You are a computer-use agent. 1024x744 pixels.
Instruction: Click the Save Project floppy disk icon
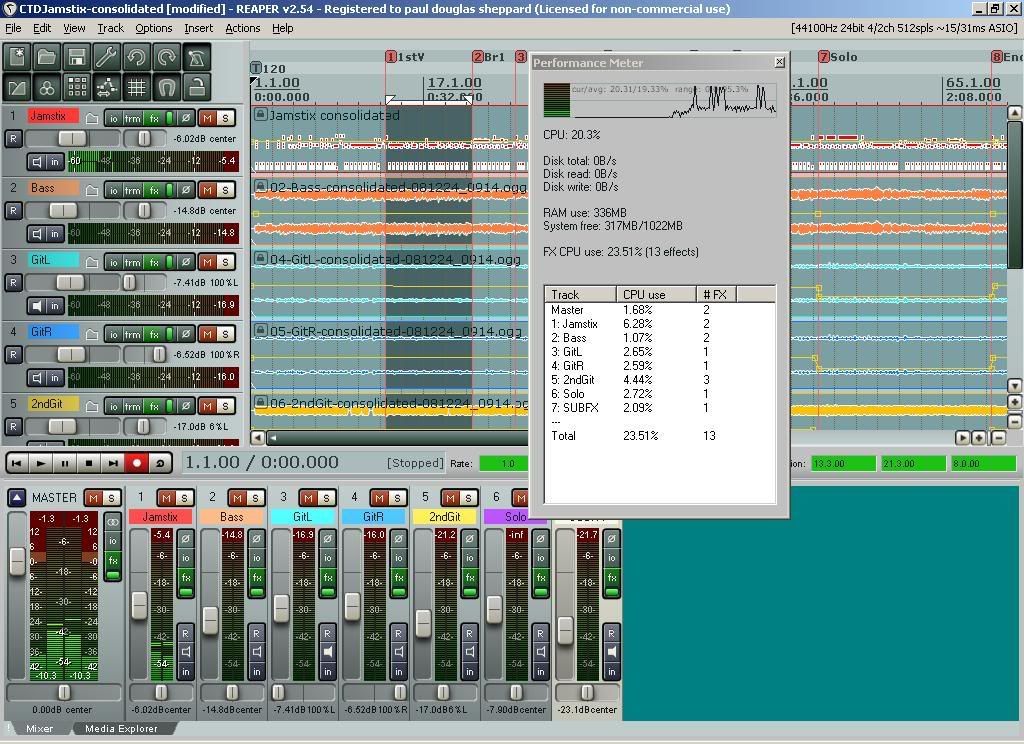pyautogui.click(x=76, y=56)
